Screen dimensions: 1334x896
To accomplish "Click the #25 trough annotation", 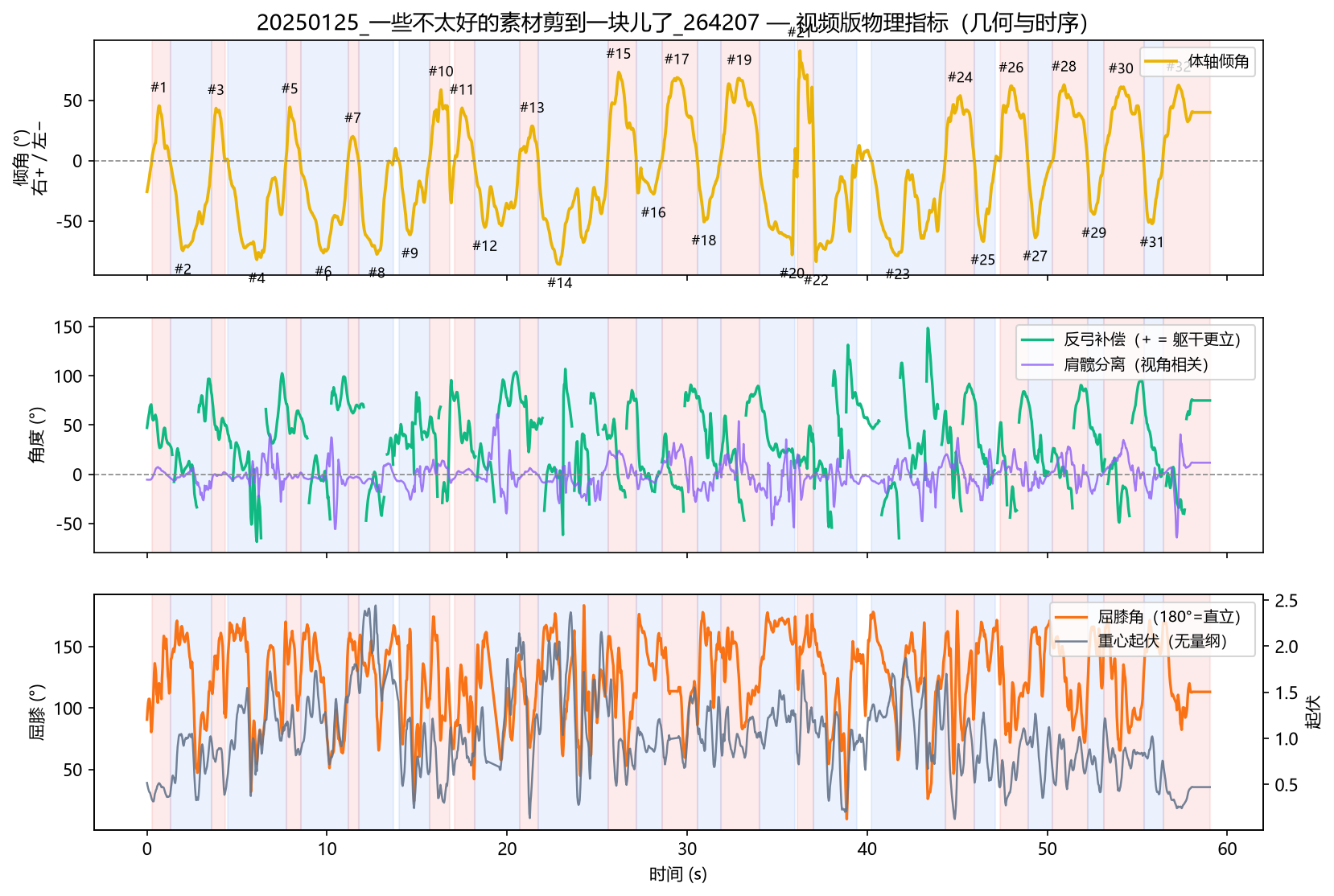I will click(x=982, y=259).
